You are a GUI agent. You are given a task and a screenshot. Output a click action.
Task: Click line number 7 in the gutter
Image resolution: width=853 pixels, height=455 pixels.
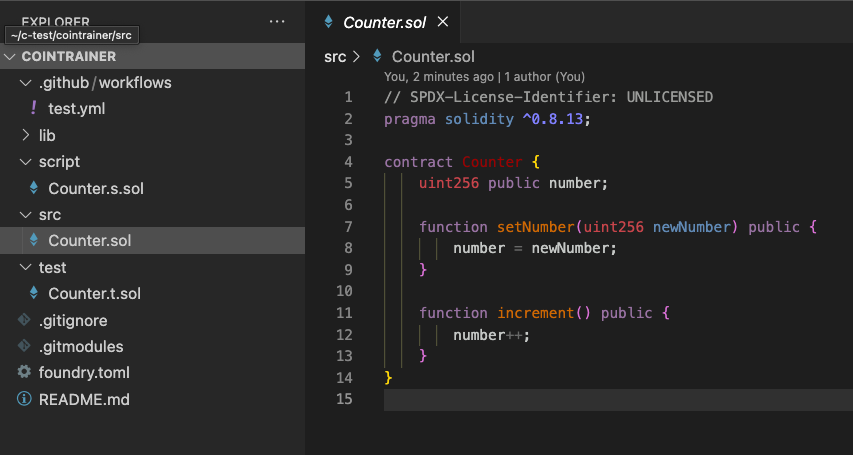(348, 227)
